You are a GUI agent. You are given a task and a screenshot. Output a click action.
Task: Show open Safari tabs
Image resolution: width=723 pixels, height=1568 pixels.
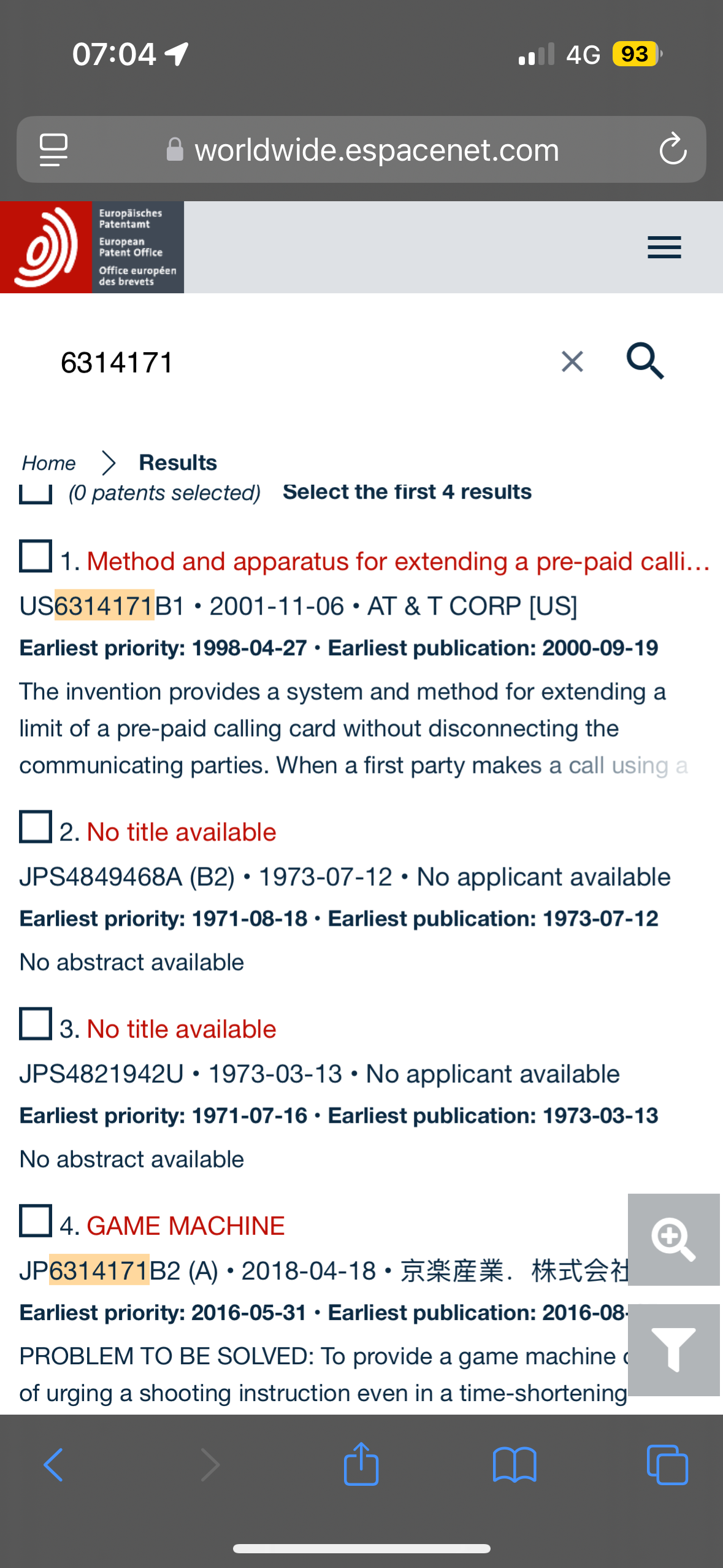click(x=667, y=1465)
